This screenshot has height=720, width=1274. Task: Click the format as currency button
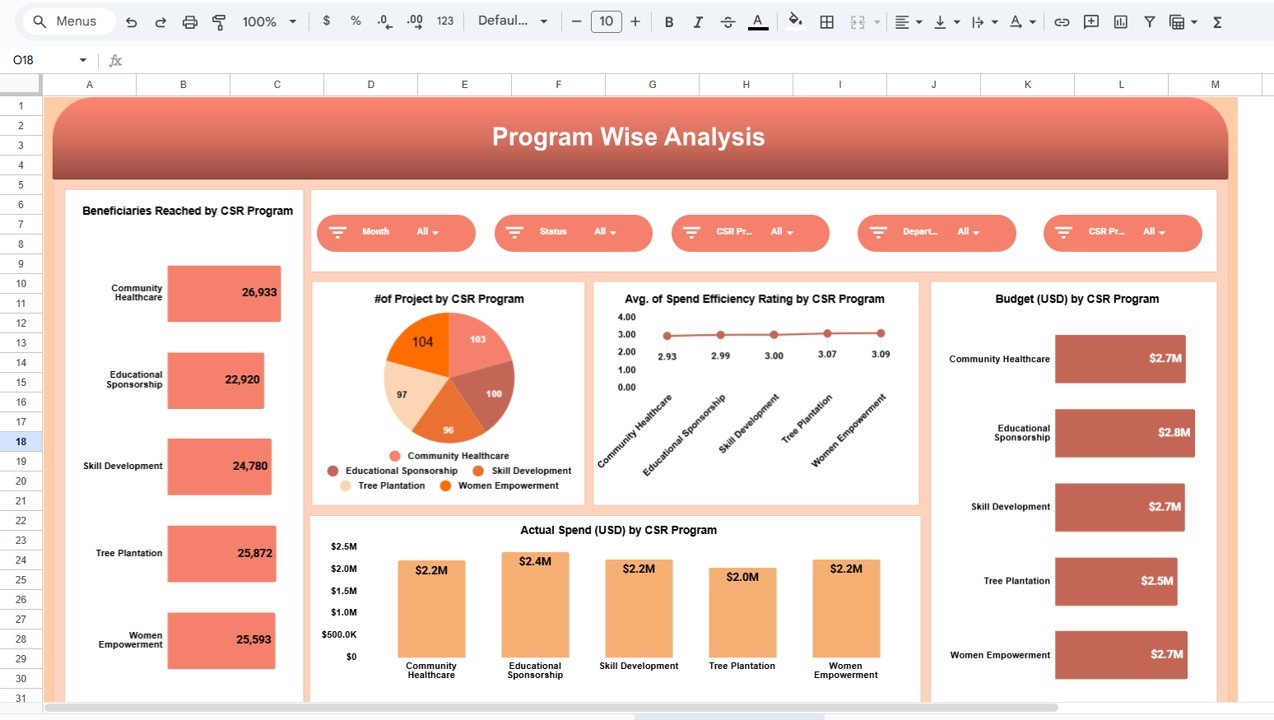(327, 21)
